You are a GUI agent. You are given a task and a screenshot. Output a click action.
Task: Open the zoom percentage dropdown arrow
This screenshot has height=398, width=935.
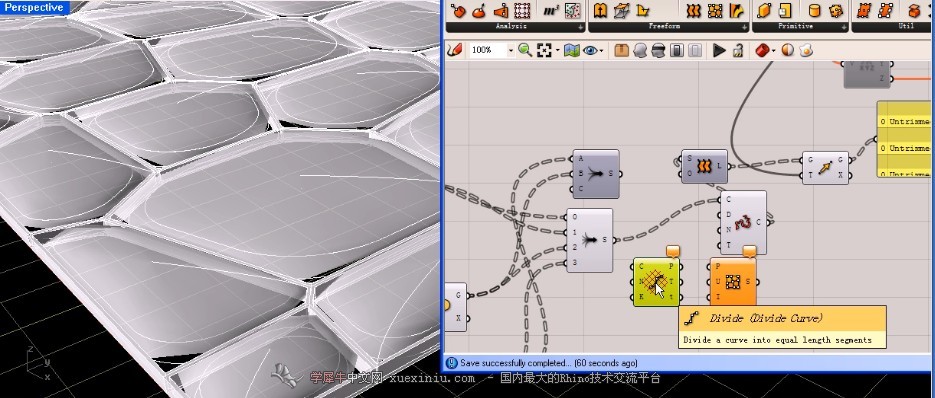point(510,51)
